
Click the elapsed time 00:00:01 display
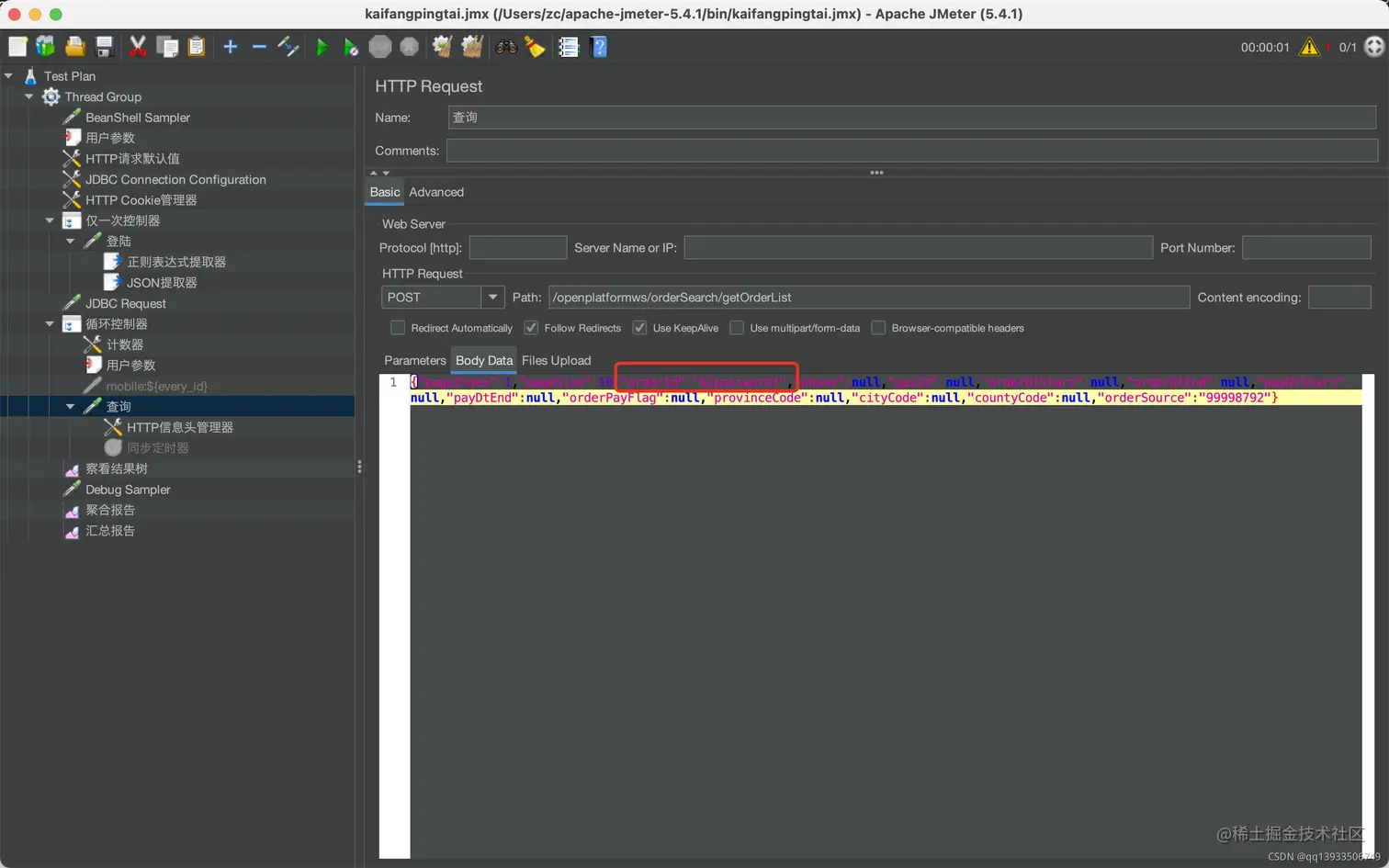1265,47
